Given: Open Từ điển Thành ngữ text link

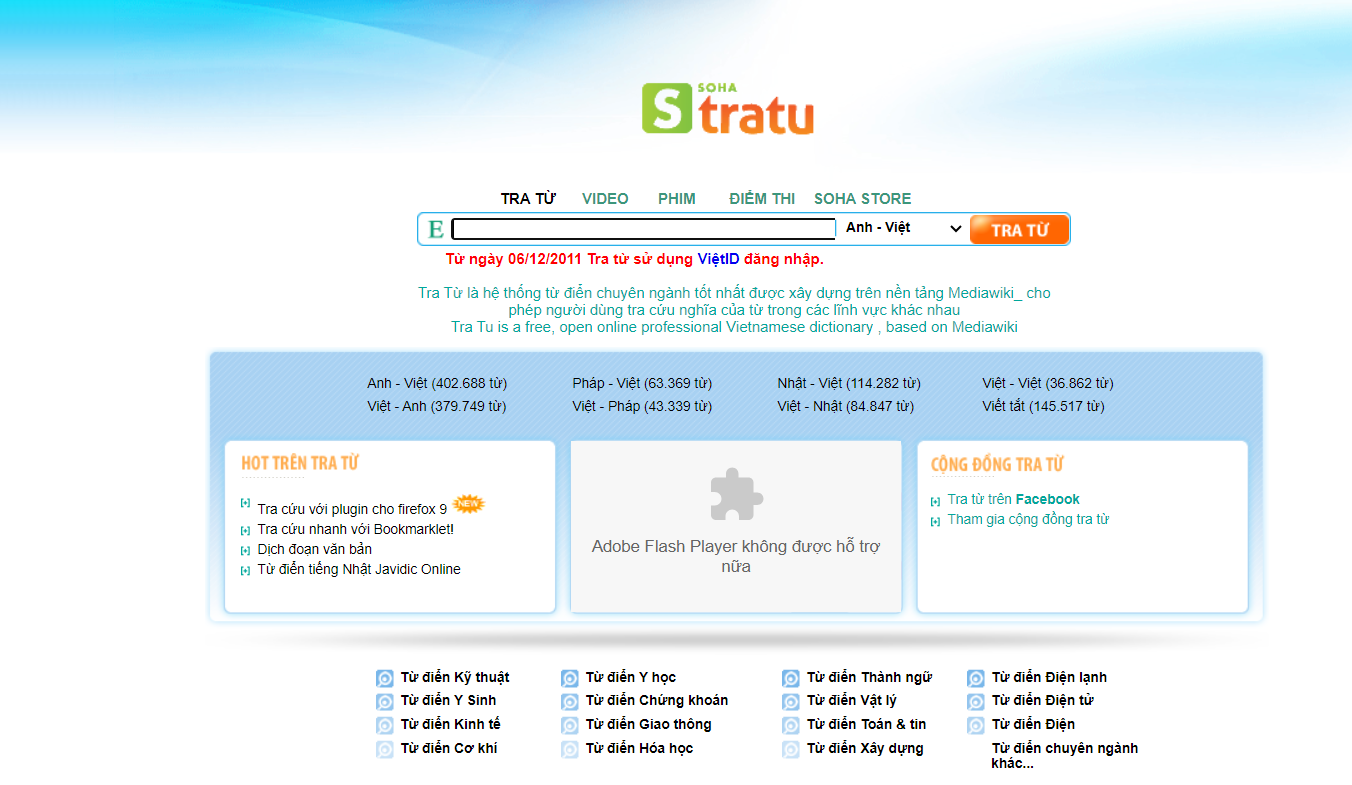Looking at the screenshot, I should [x=869, y=677].
